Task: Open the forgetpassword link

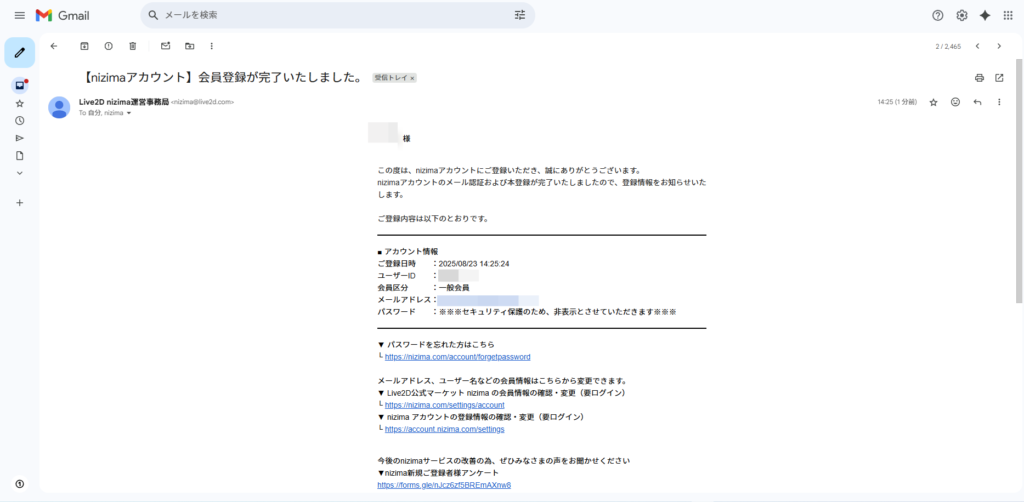Action: click(457, 357)
